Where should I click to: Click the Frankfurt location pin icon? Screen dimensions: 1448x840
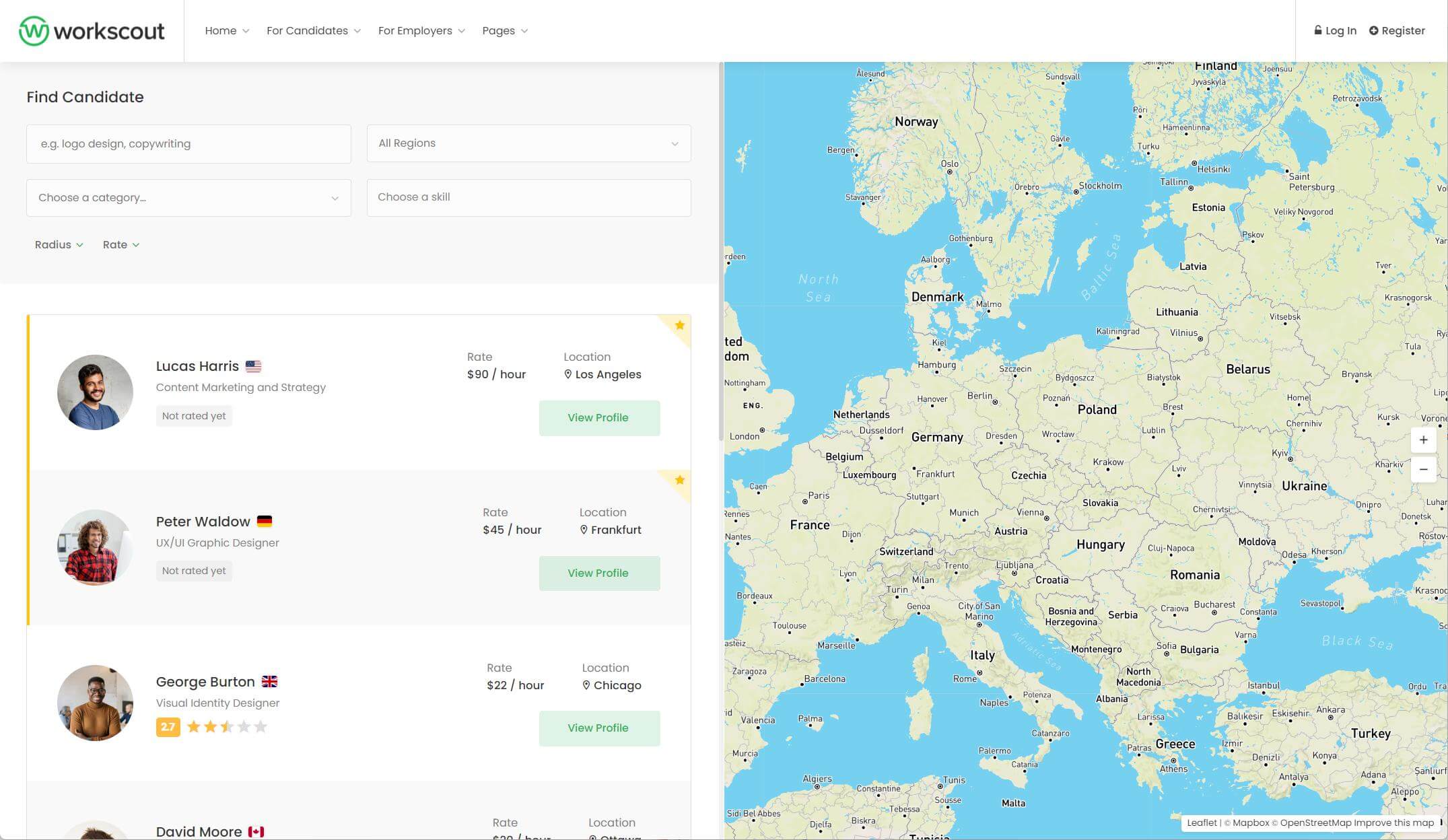click(584, 530)
